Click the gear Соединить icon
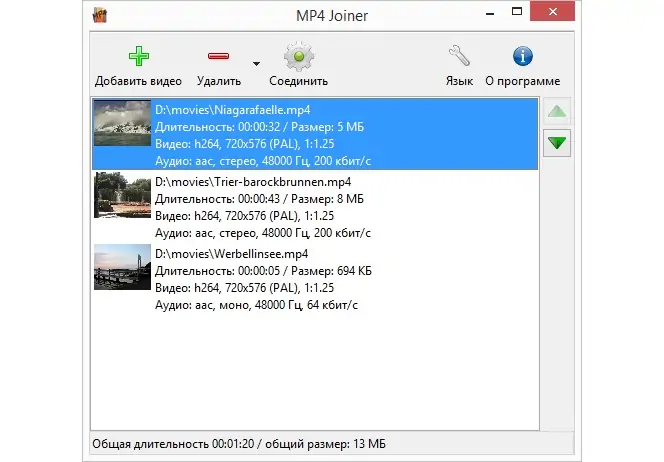 [299, 56]
